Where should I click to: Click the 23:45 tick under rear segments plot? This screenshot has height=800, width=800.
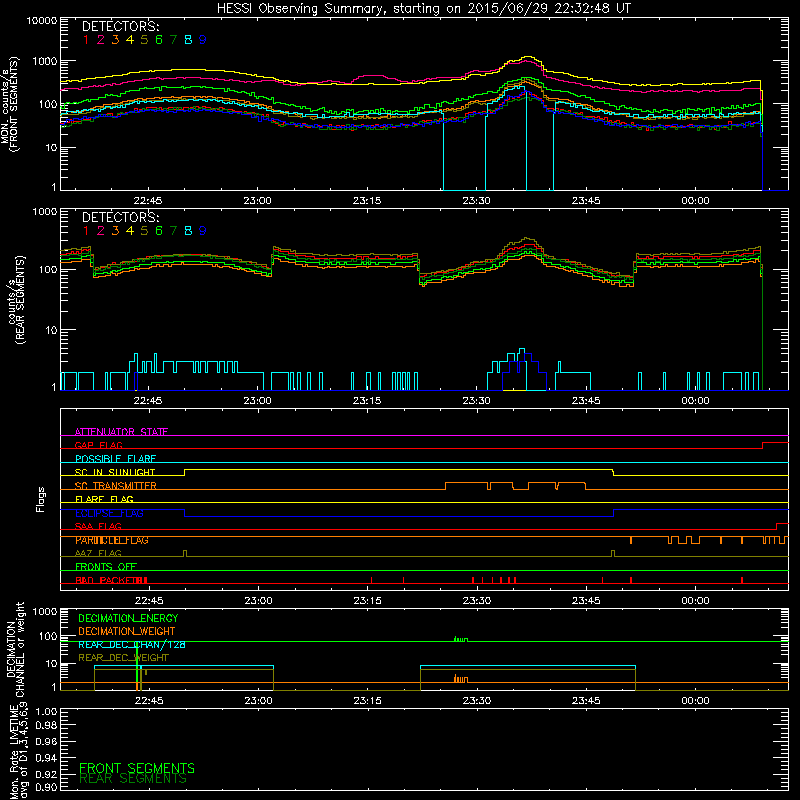coord(586,401)
